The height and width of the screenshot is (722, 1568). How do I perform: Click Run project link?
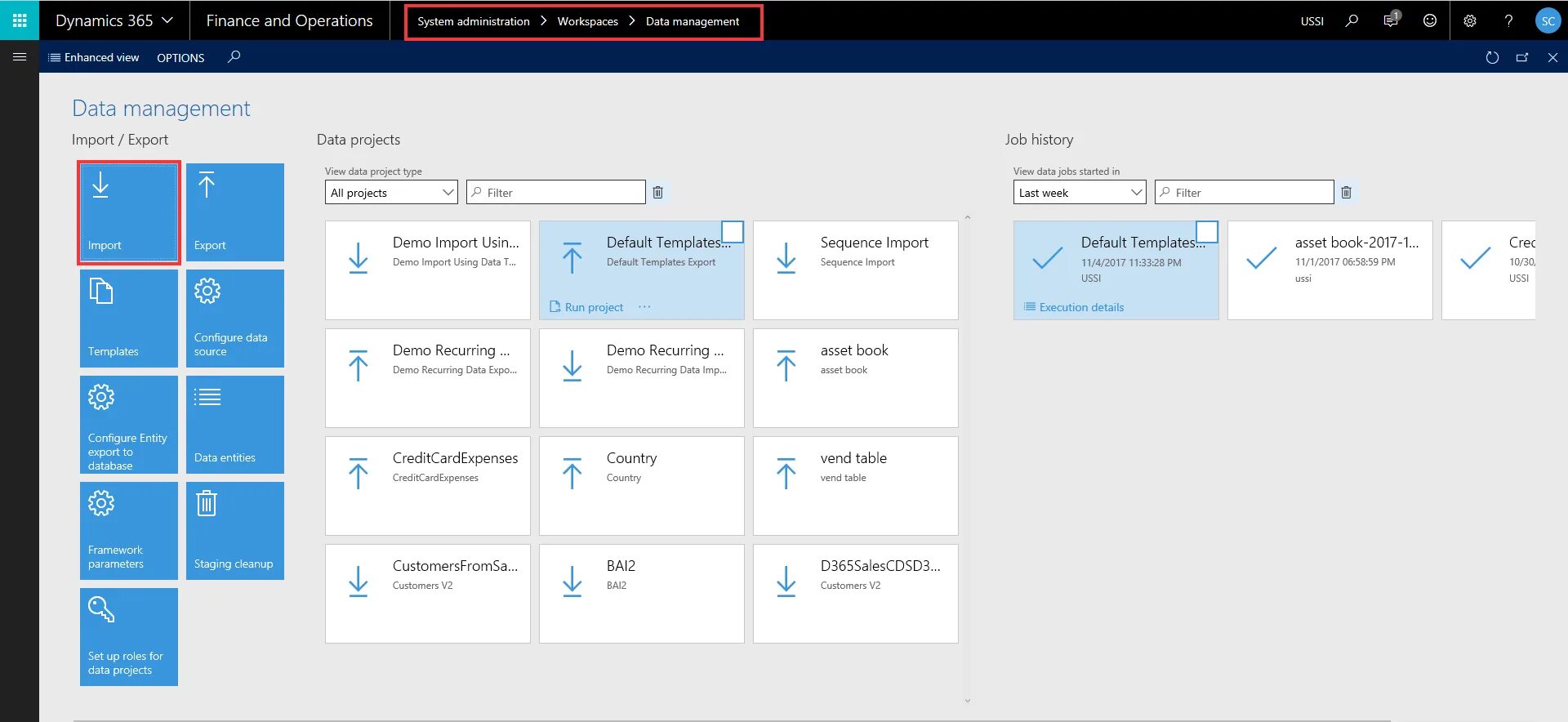pyautogui.click(x=586, y=307)
